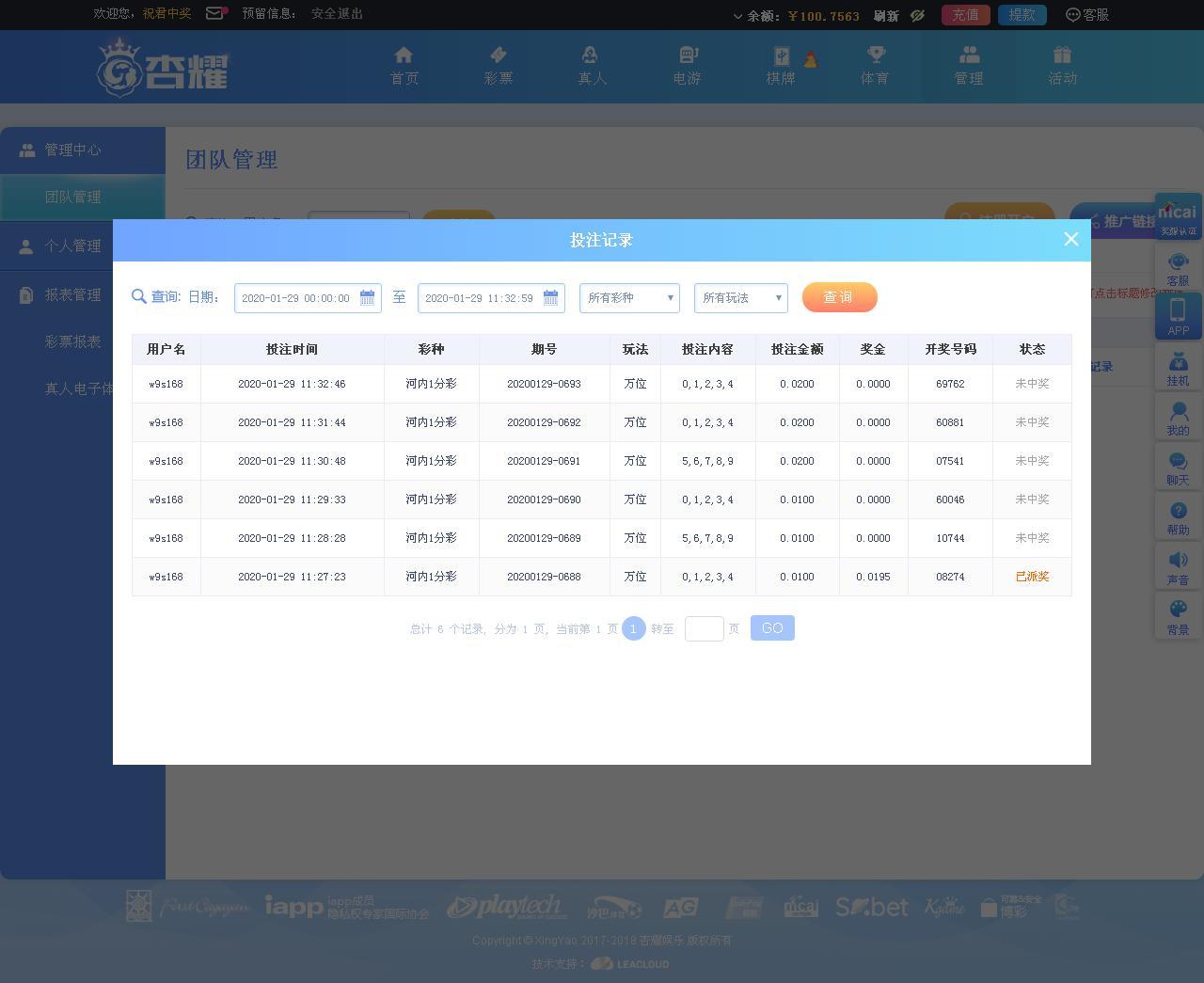The height and width of the screenshot is (983, 1204).
Task: Click 安全退出 logout link
Action: (x=337, y=13)
